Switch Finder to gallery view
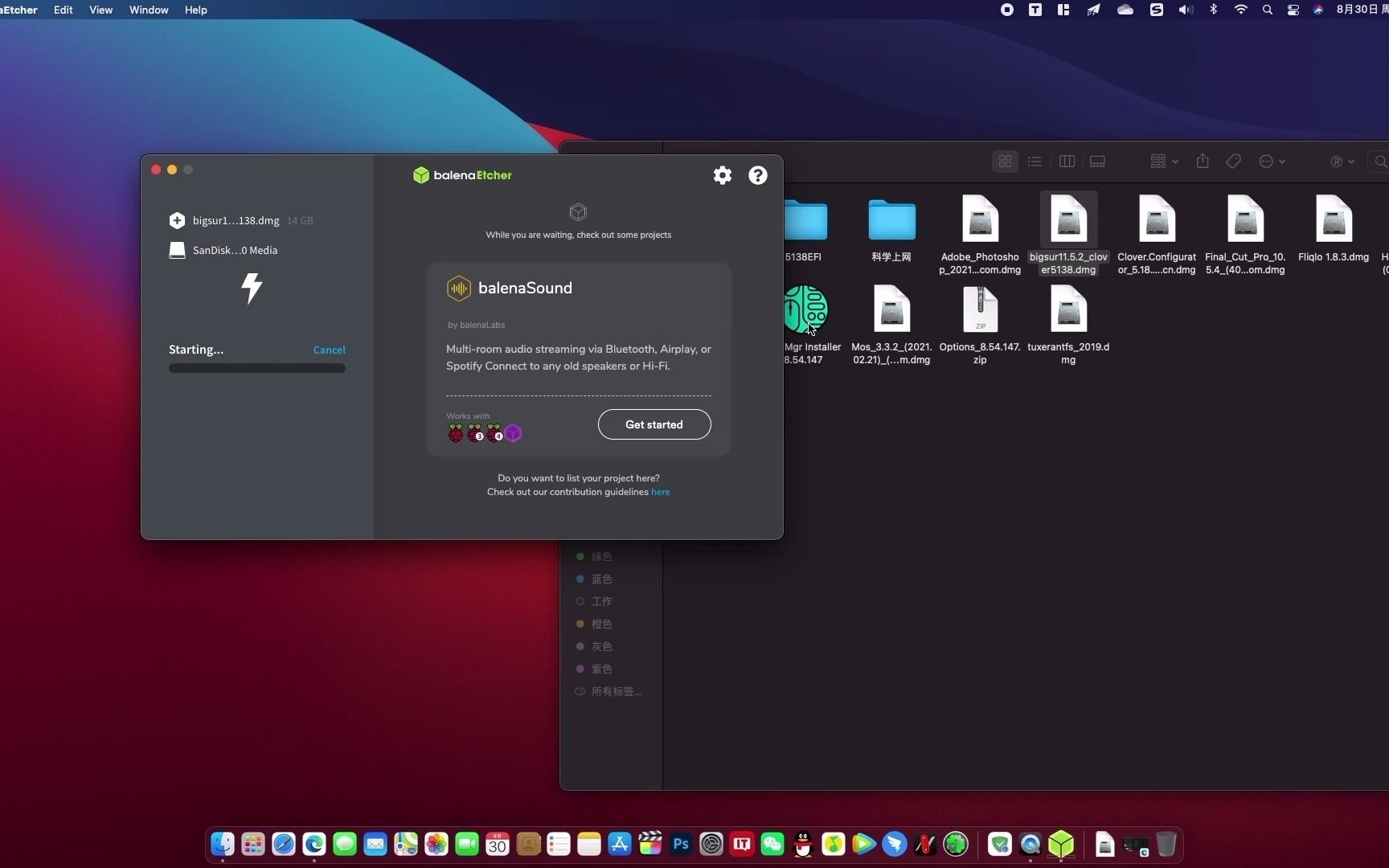 pyautogui.click(x=1097, y=162)
